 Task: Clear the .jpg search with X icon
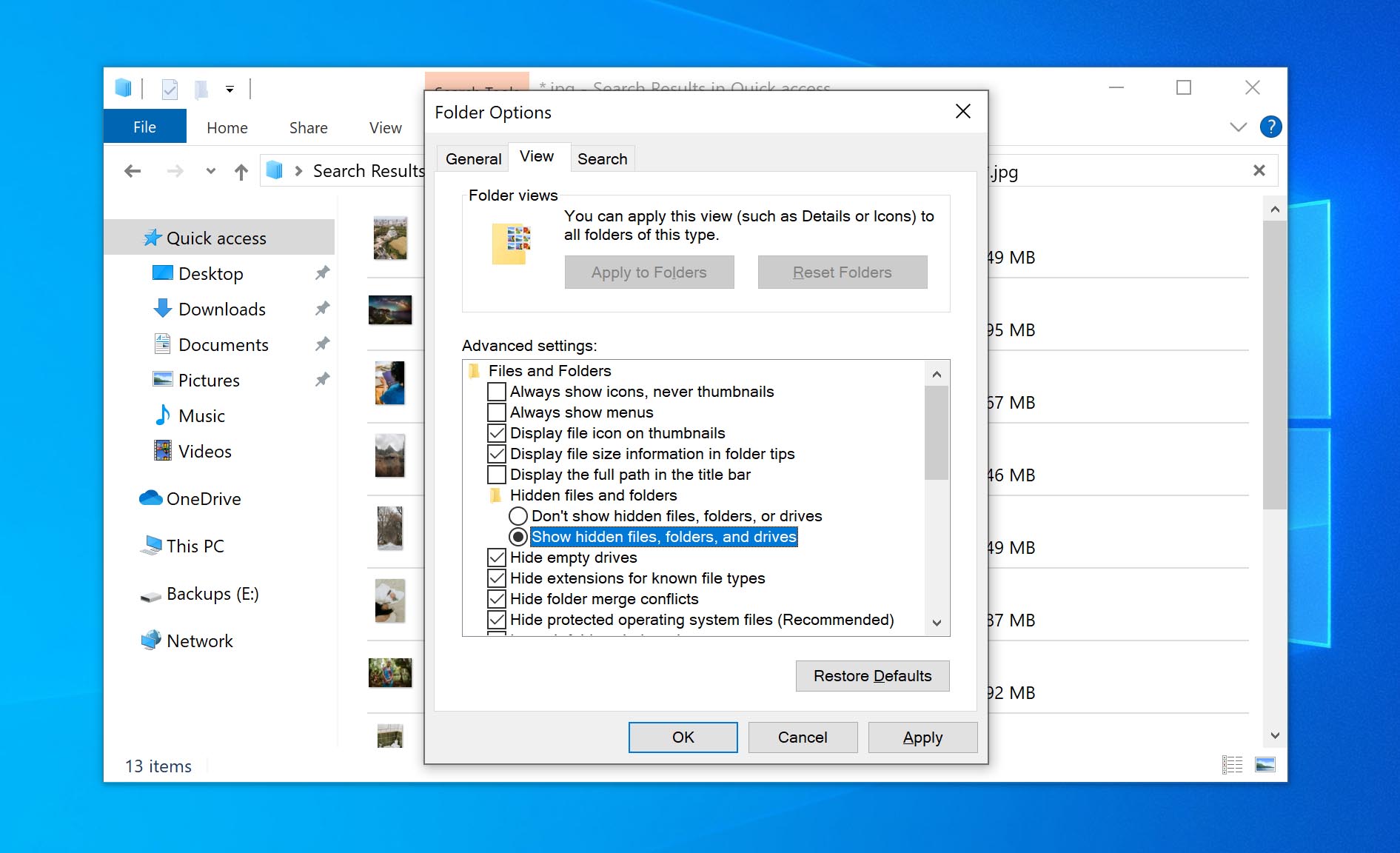pyautogui.click(x=1259, y=170)
